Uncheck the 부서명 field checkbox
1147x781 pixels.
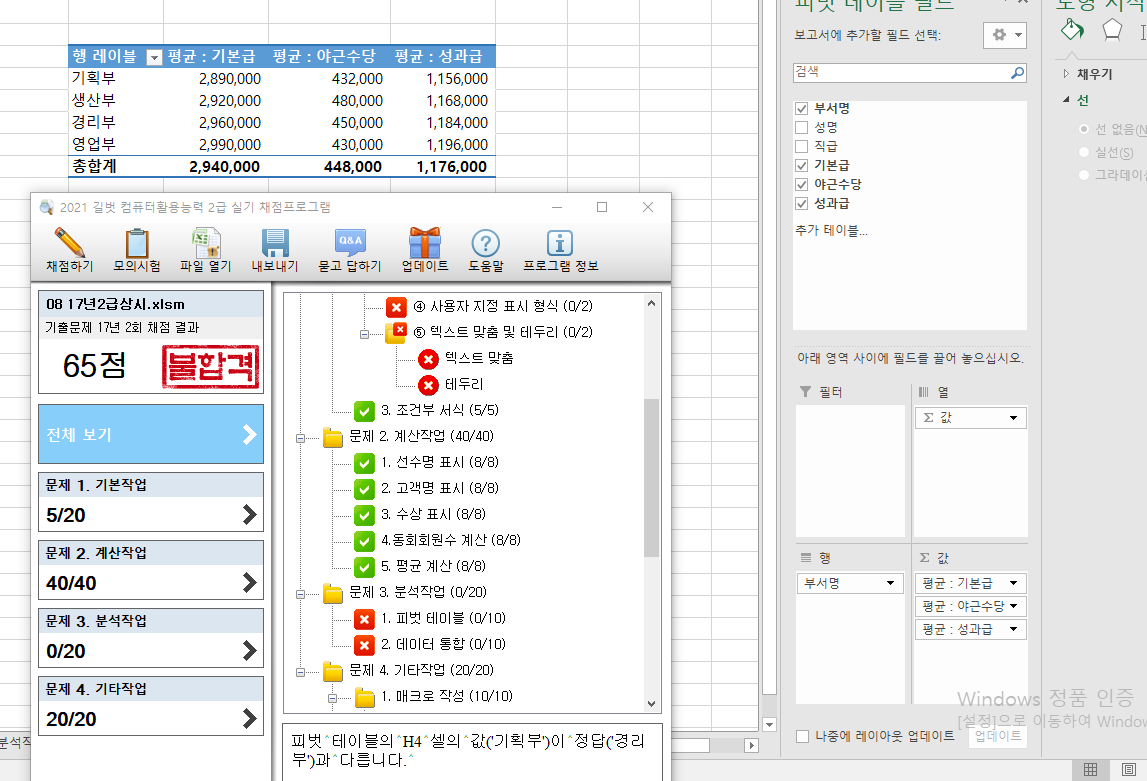[x=801, y=108]
